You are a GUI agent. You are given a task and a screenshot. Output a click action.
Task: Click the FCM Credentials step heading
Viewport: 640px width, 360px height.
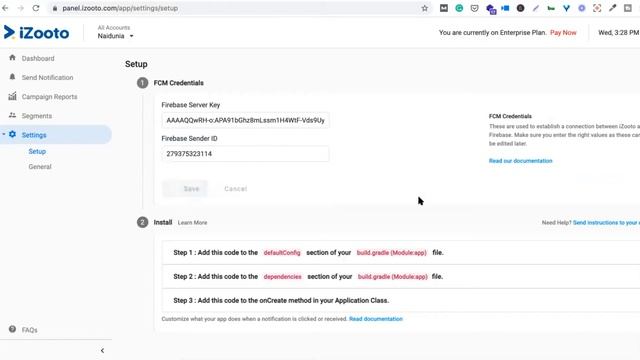coord(178,83)
